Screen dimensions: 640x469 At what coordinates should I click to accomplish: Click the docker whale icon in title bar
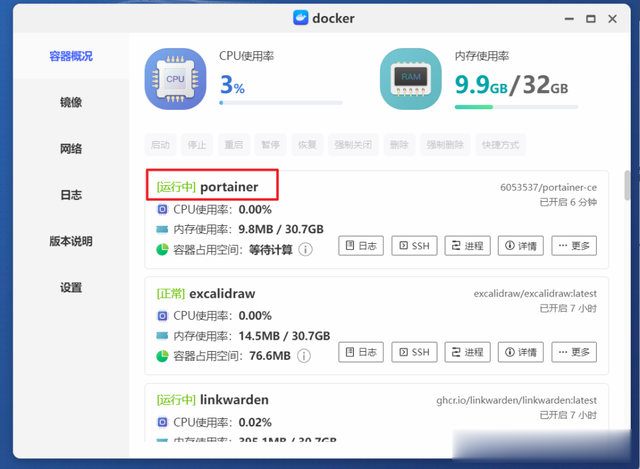(x=300, y=18)
